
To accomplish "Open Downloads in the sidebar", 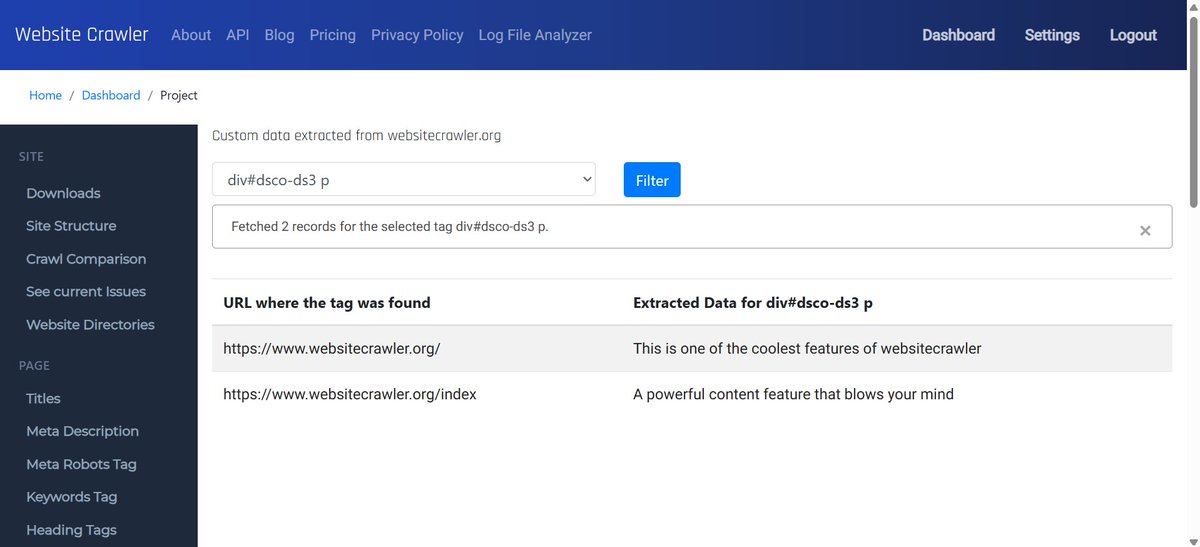I will coord(63,193).
